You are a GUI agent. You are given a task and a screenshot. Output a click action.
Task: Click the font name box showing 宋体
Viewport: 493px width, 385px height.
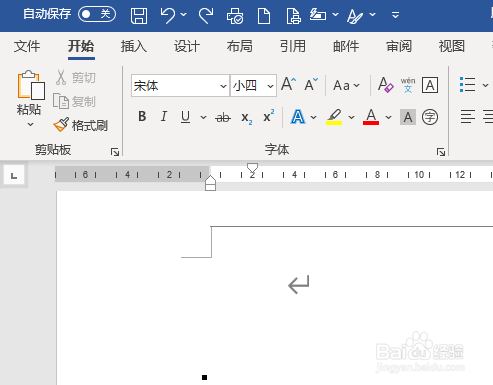[x=175, y=86]
